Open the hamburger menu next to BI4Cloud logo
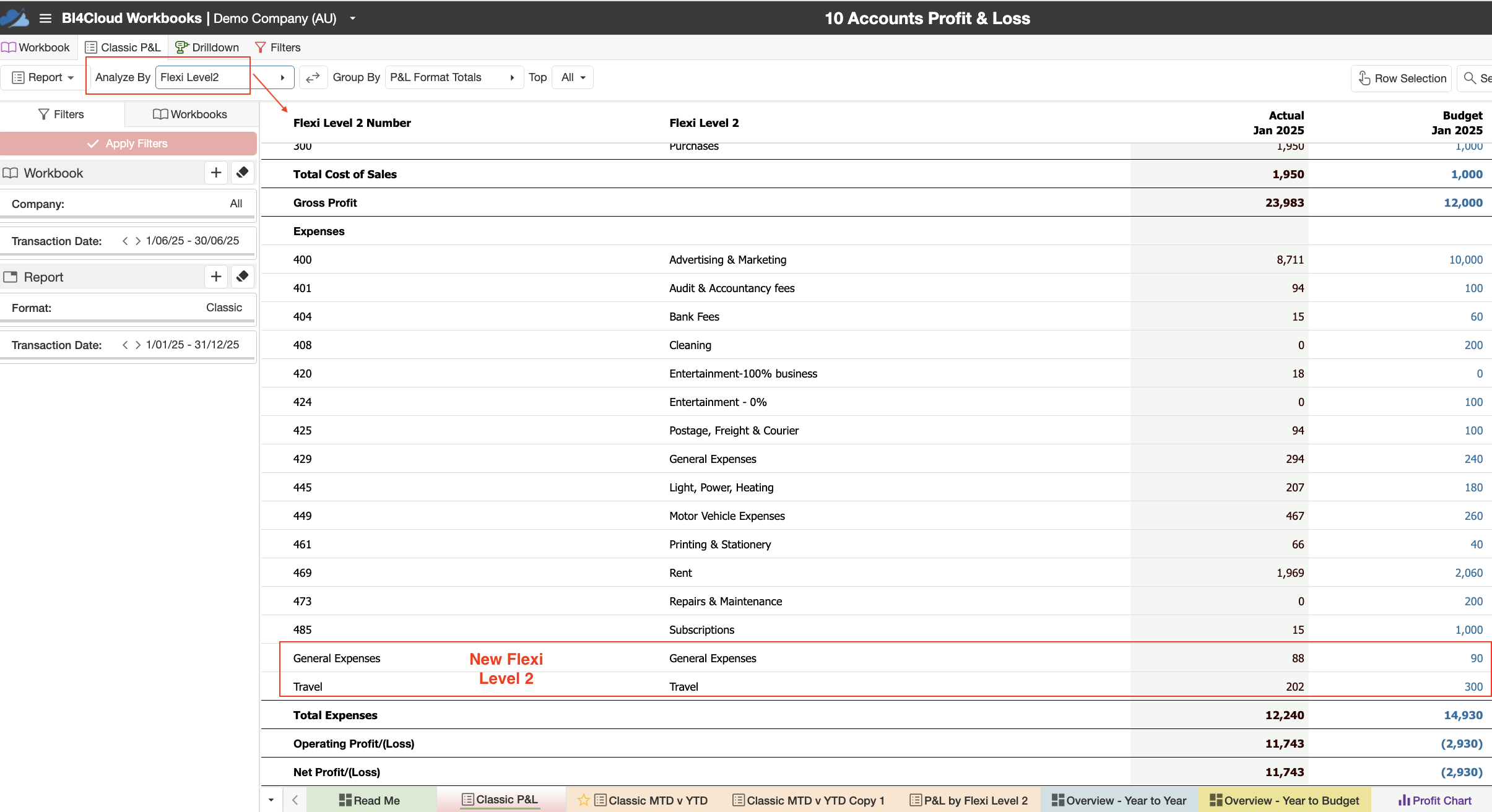The width and height of the screenshot is (1492, 812). [x=45, y=18]
